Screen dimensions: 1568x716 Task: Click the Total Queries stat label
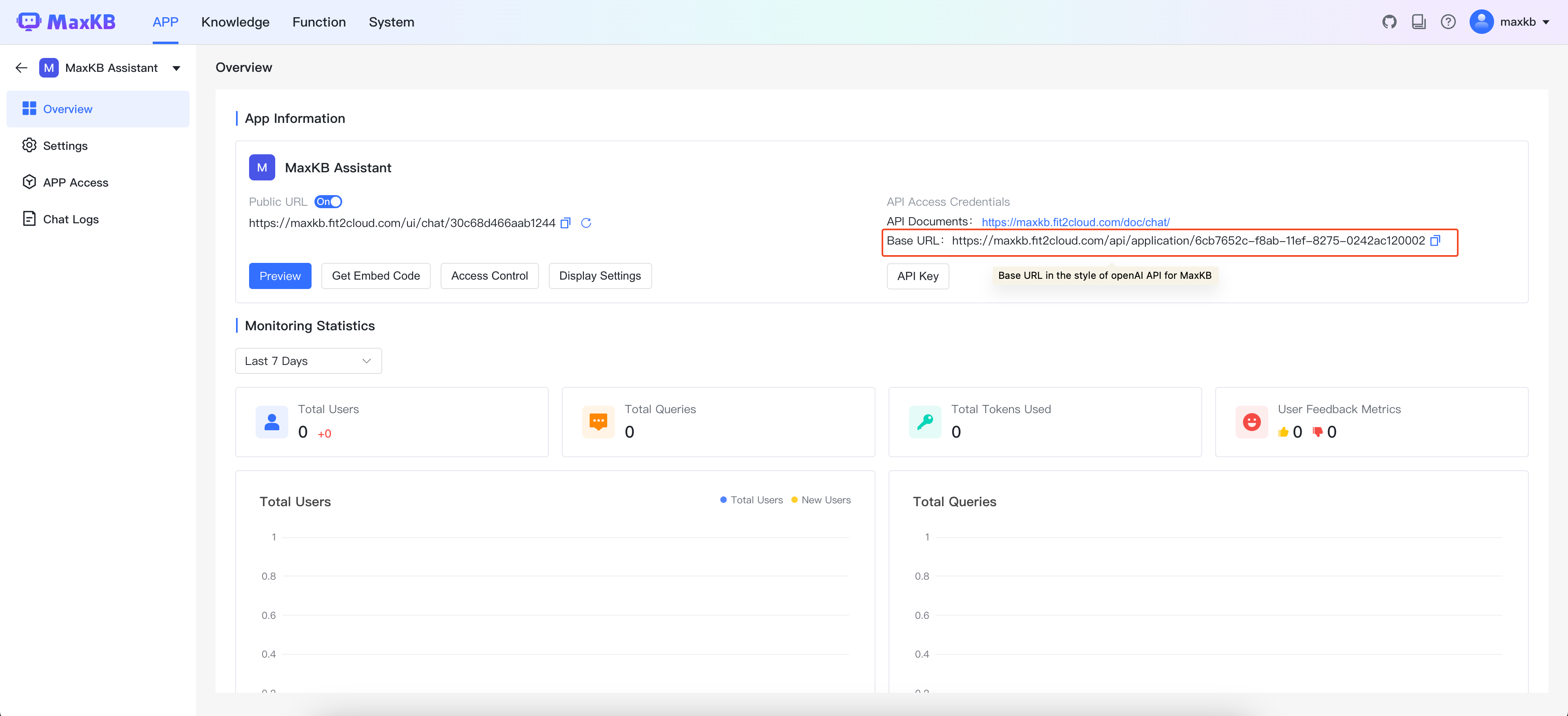click(660, 409)
